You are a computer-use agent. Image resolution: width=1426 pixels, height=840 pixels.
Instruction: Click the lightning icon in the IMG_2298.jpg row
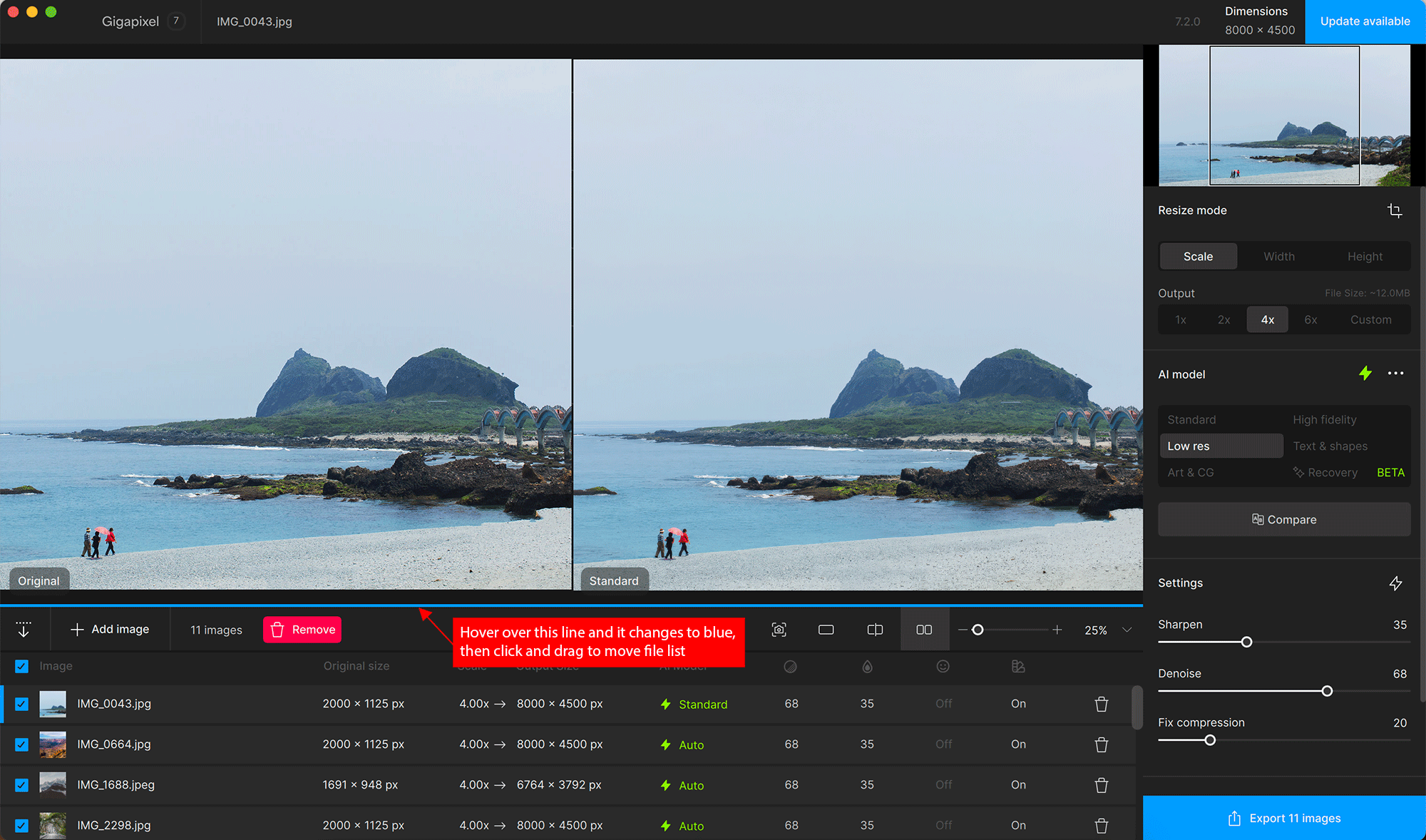[x=665, y=826]
